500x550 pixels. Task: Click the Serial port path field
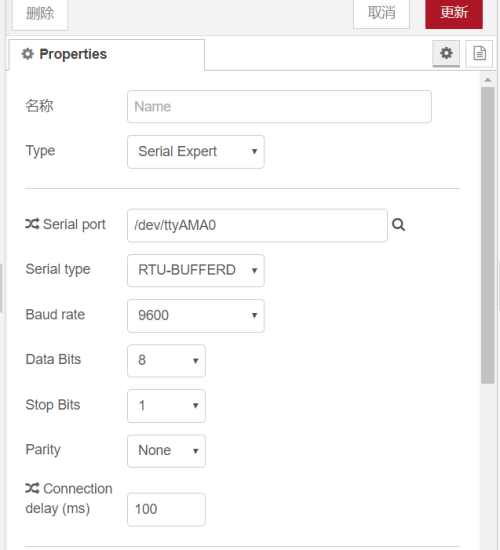click(x=257, y=226)
